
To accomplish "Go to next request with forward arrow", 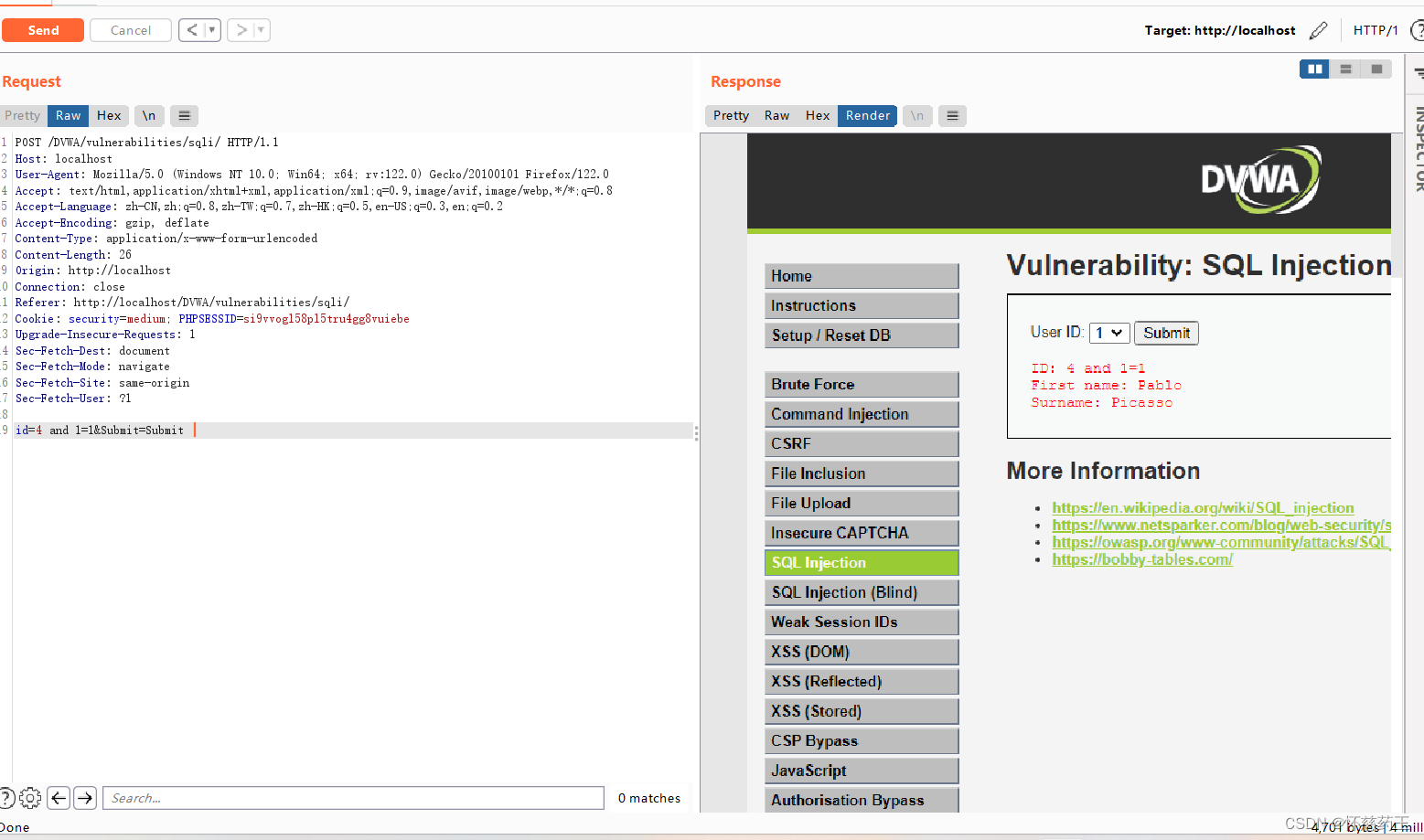I will (x=241, y=30).
